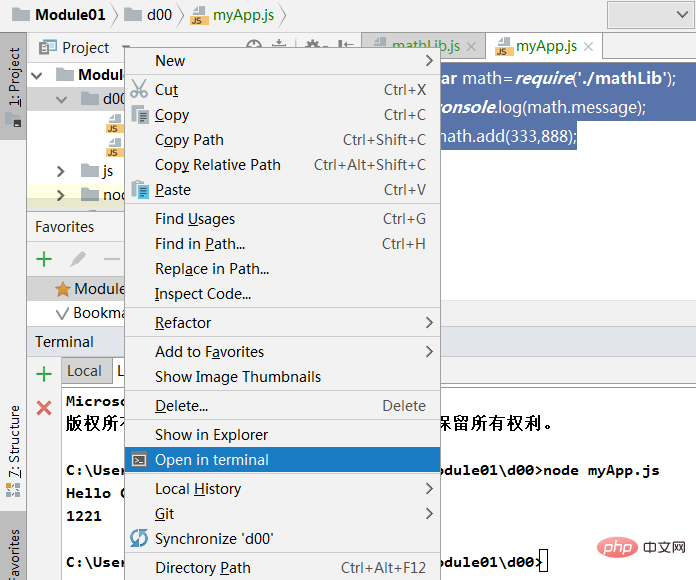This screenshot has width=696, height=580.
Task: Expand Local History submenu arrow
Action: [x=429, y=489]
